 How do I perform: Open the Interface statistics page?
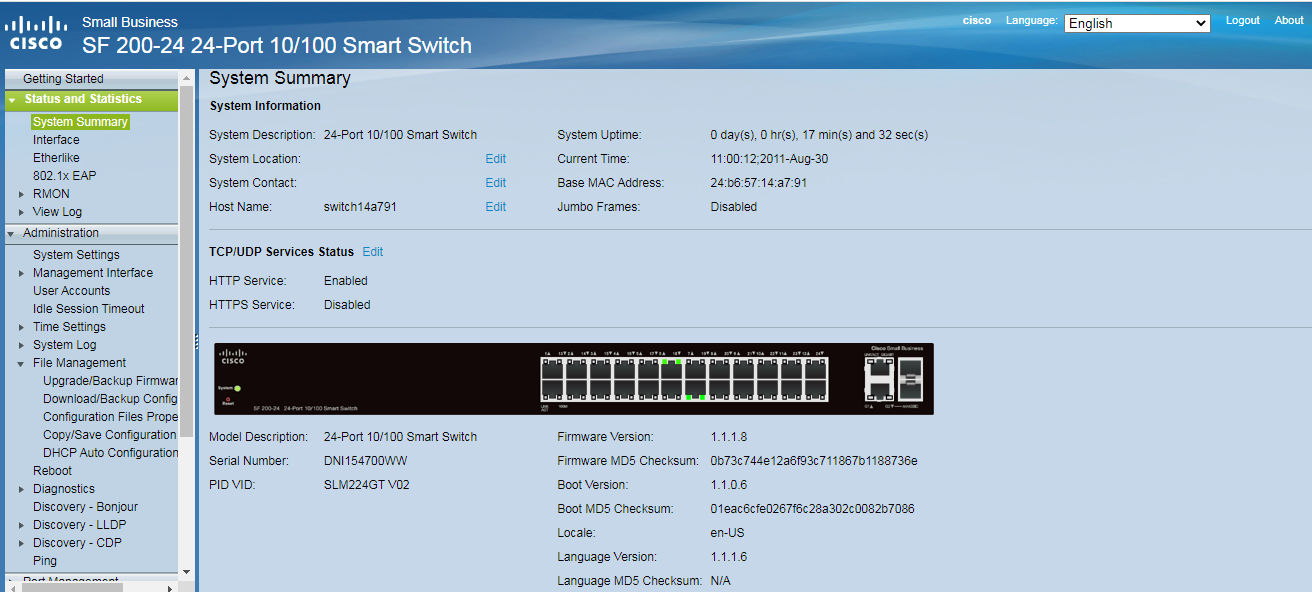coord(55,139)
